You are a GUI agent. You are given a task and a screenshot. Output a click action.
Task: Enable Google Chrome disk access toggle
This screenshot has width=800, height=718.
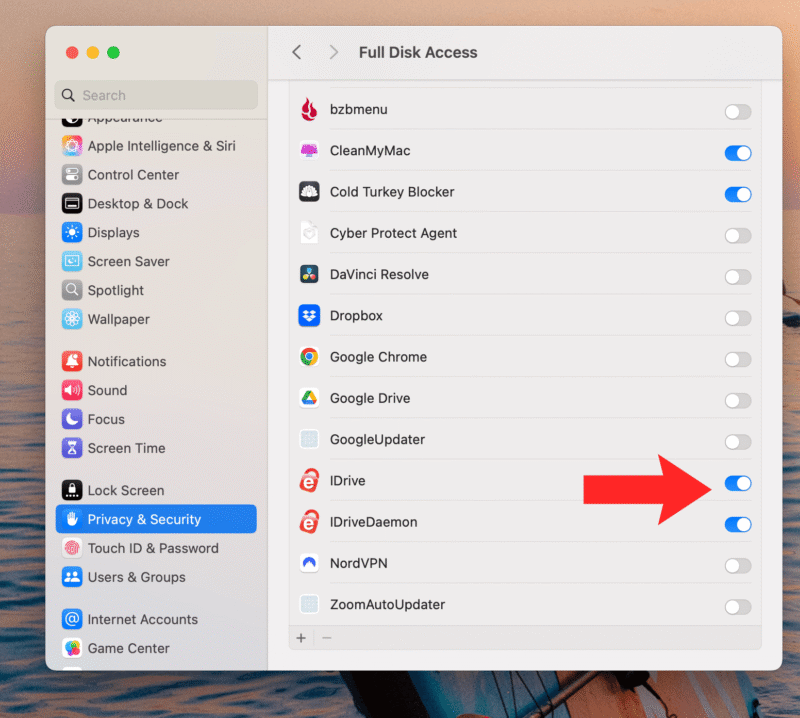738,360
